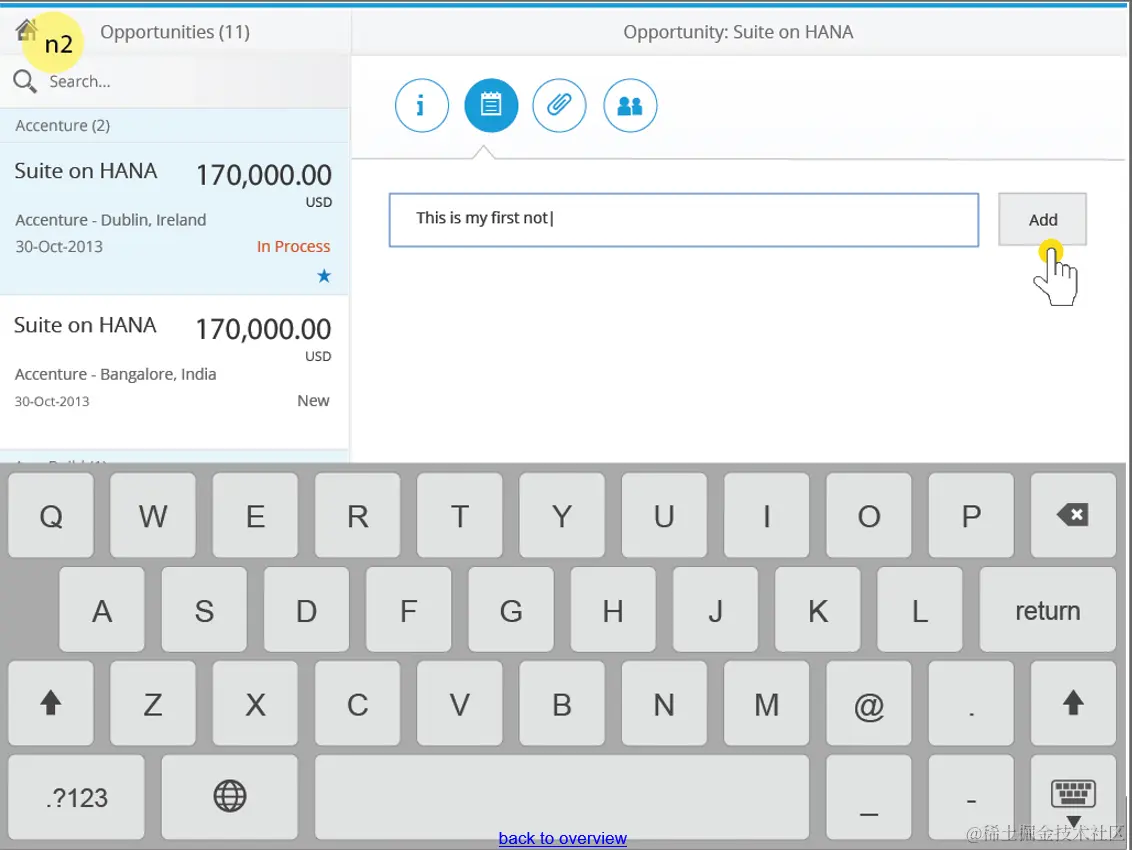Tap the S key
1132x850 pixels.
204,610
